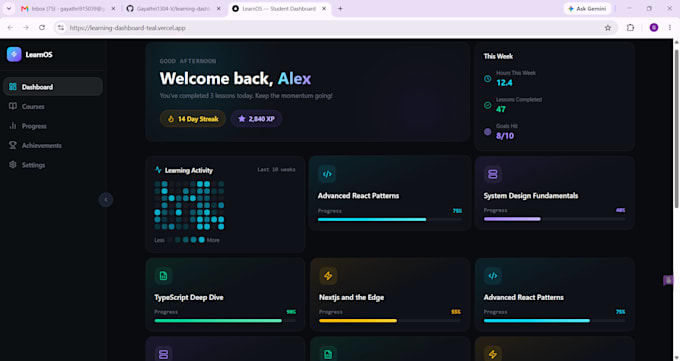This screenshot has width=680, height=361.
Task: Click the Nextjs and the Edge progress bar
Action: (390, 321)
